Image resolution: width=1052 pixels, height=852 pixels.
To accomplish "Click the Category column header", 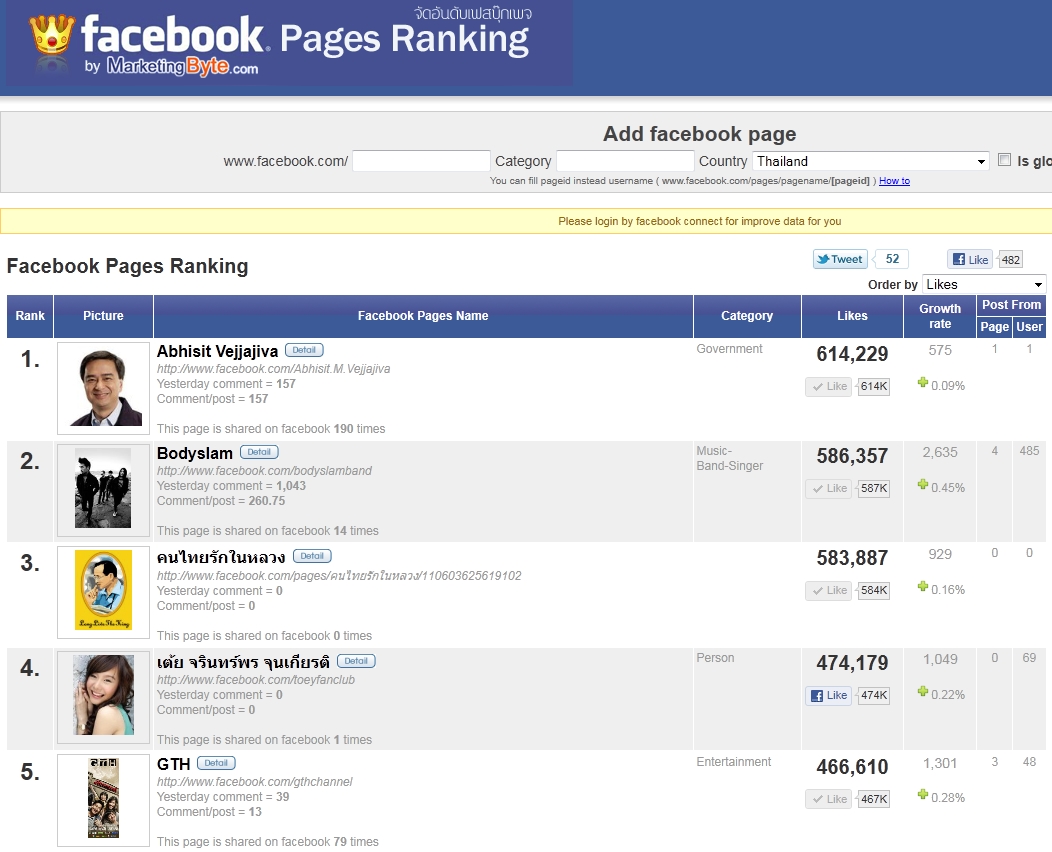I will click(x=747, y=315).
